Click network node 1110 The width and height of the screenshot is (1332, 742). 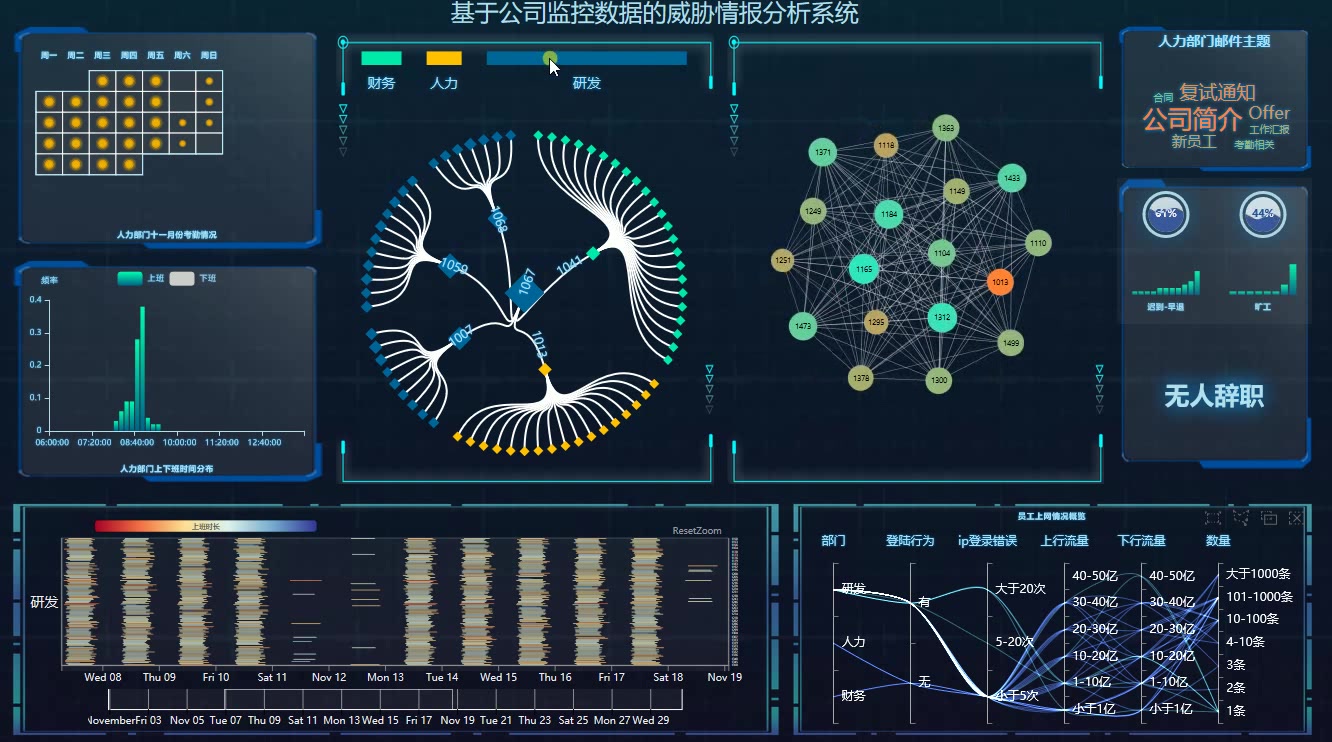tap(1038, 243)
